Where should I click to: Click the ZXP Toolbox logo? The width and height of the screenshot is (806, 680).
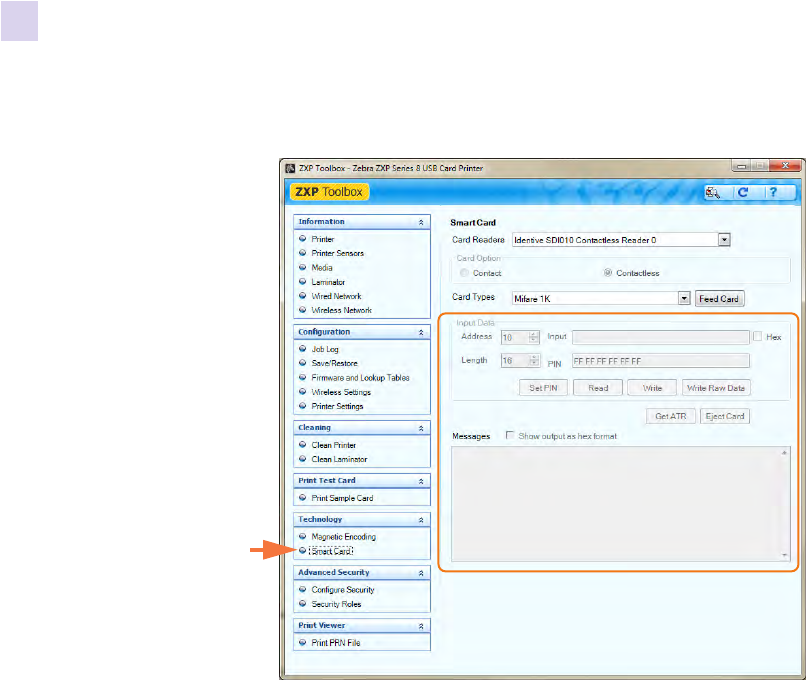coord(329,192)
